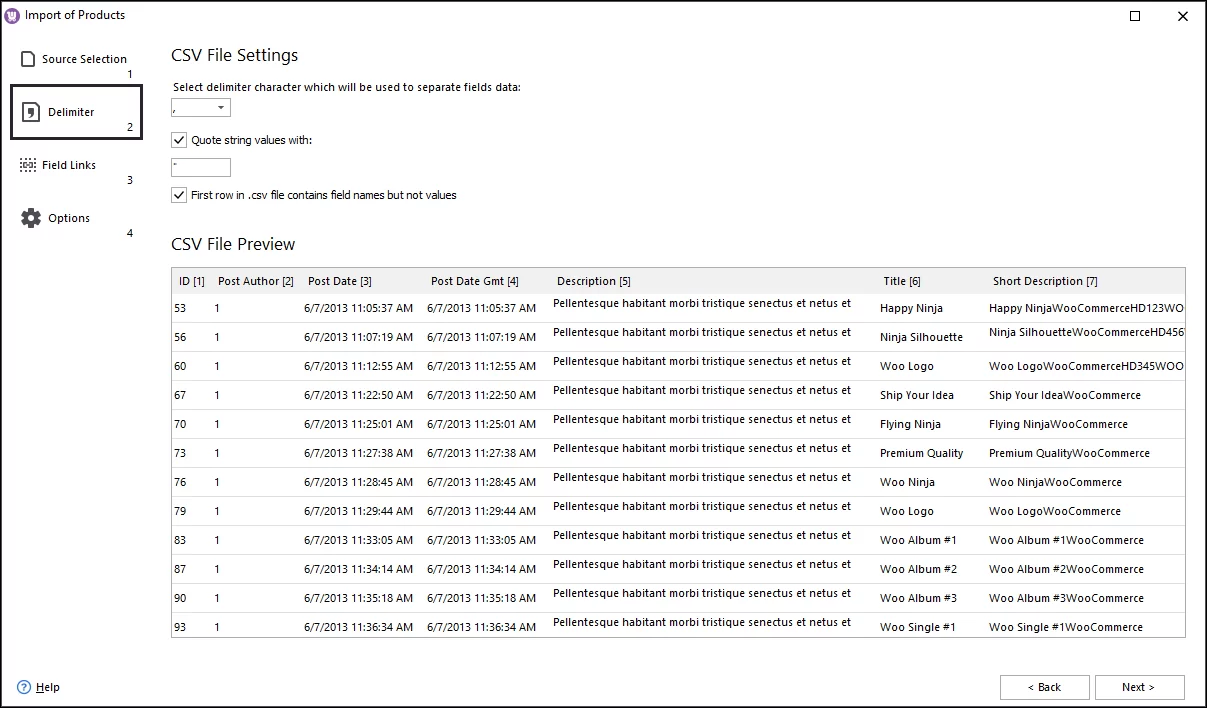Select the Woo Album #1 row

500,540
